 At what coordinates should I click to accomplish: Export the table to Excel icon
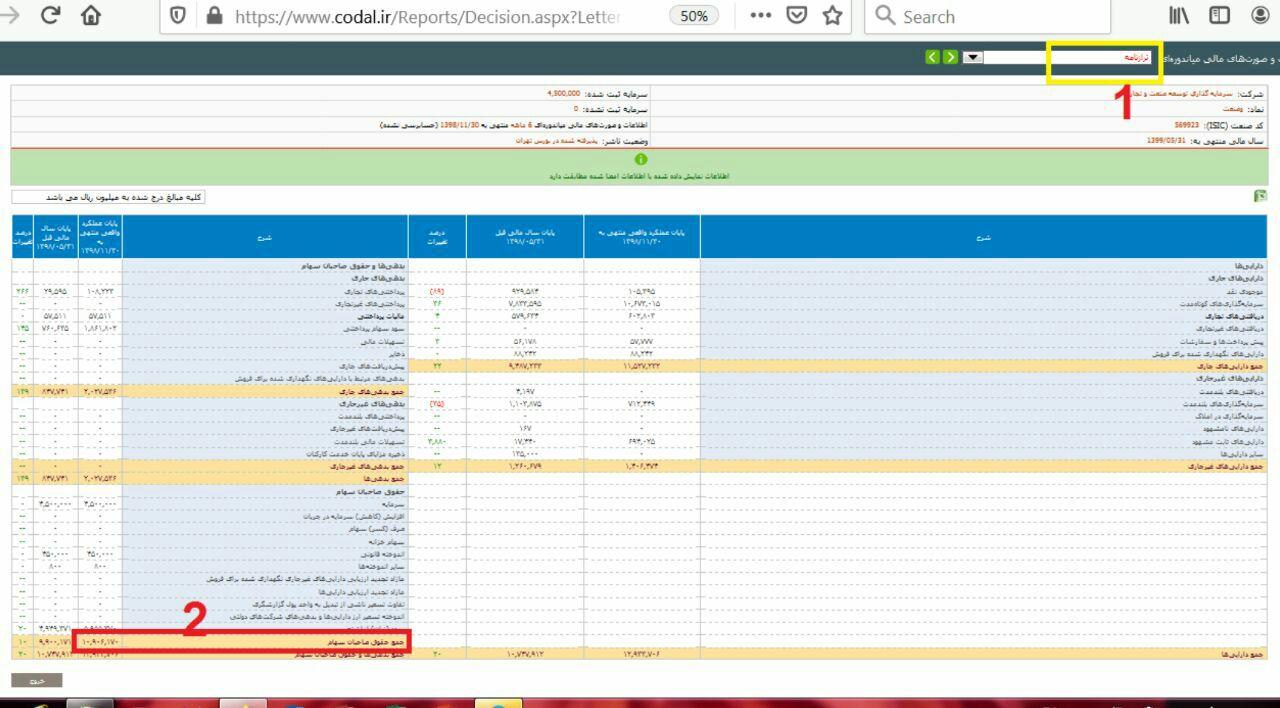[x=1260, y=196]
